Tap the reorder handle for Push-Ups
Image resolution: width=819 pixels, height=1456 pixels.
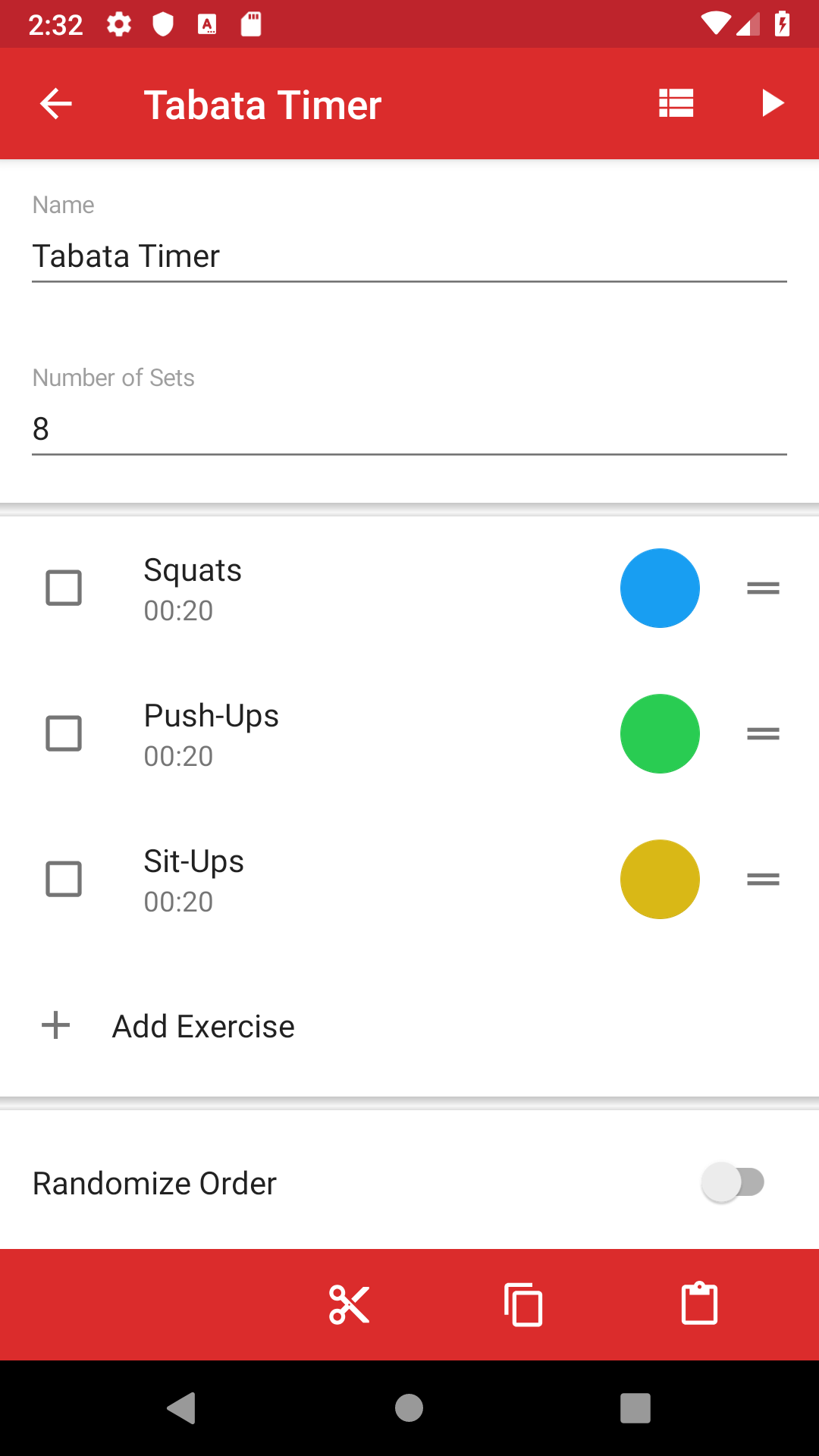(x=763, y=733)
